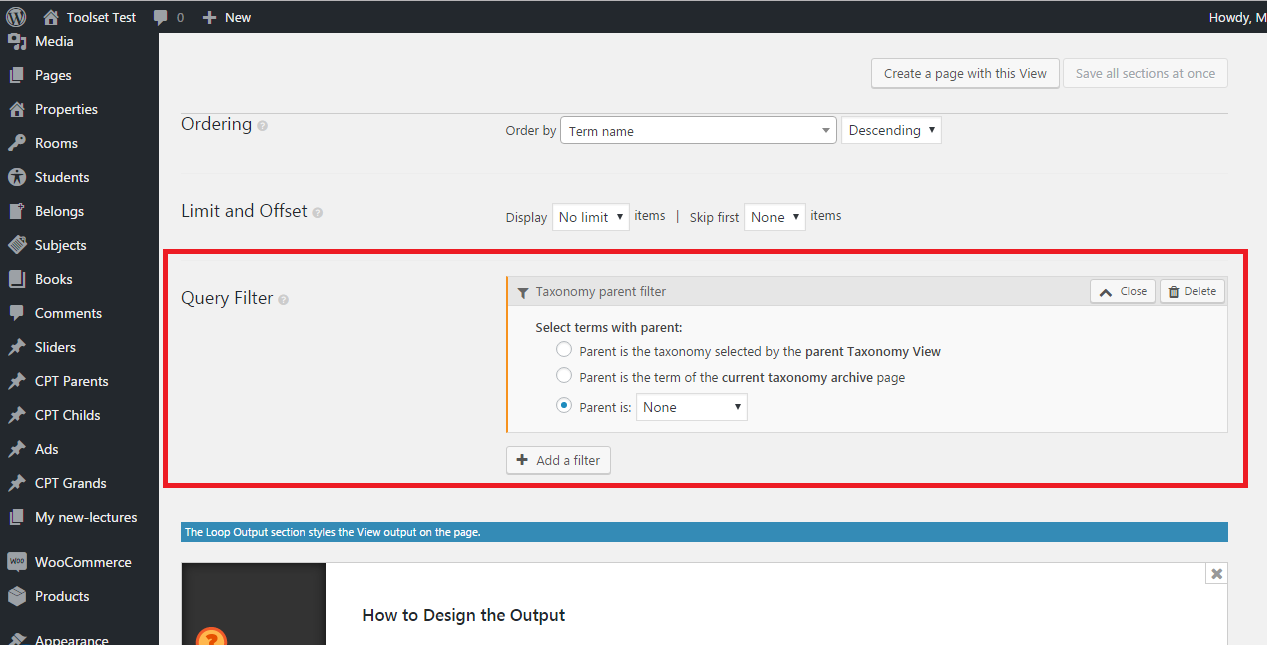Add a filter to the Query Filter section

coord(557,460)
